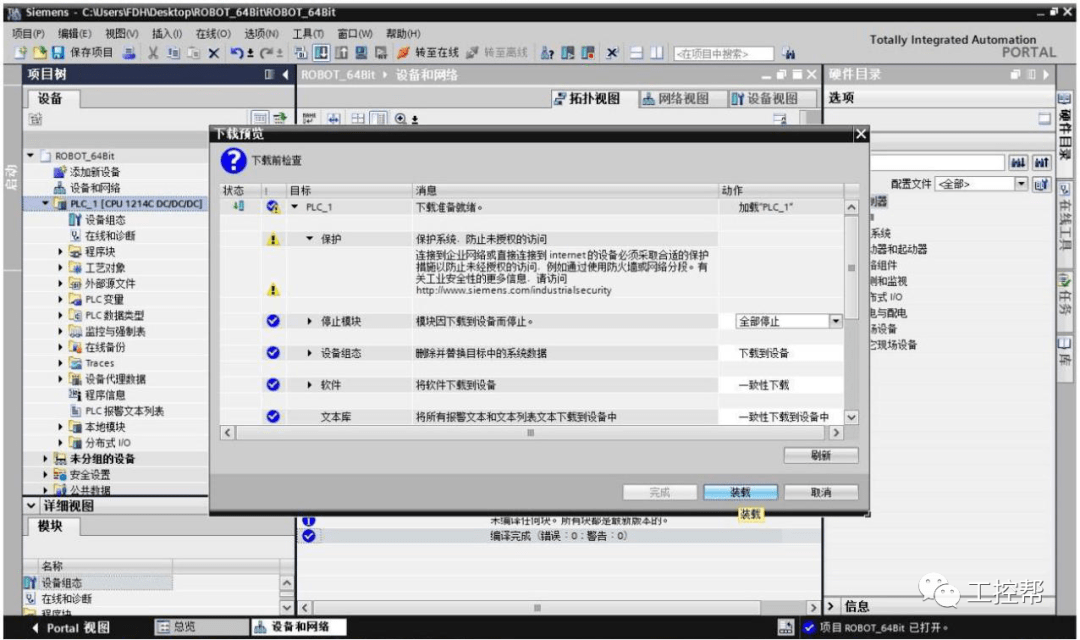1080x640 pixels.
Task: Click the horizontal split editor icon
Action: [x=636, y=53]
